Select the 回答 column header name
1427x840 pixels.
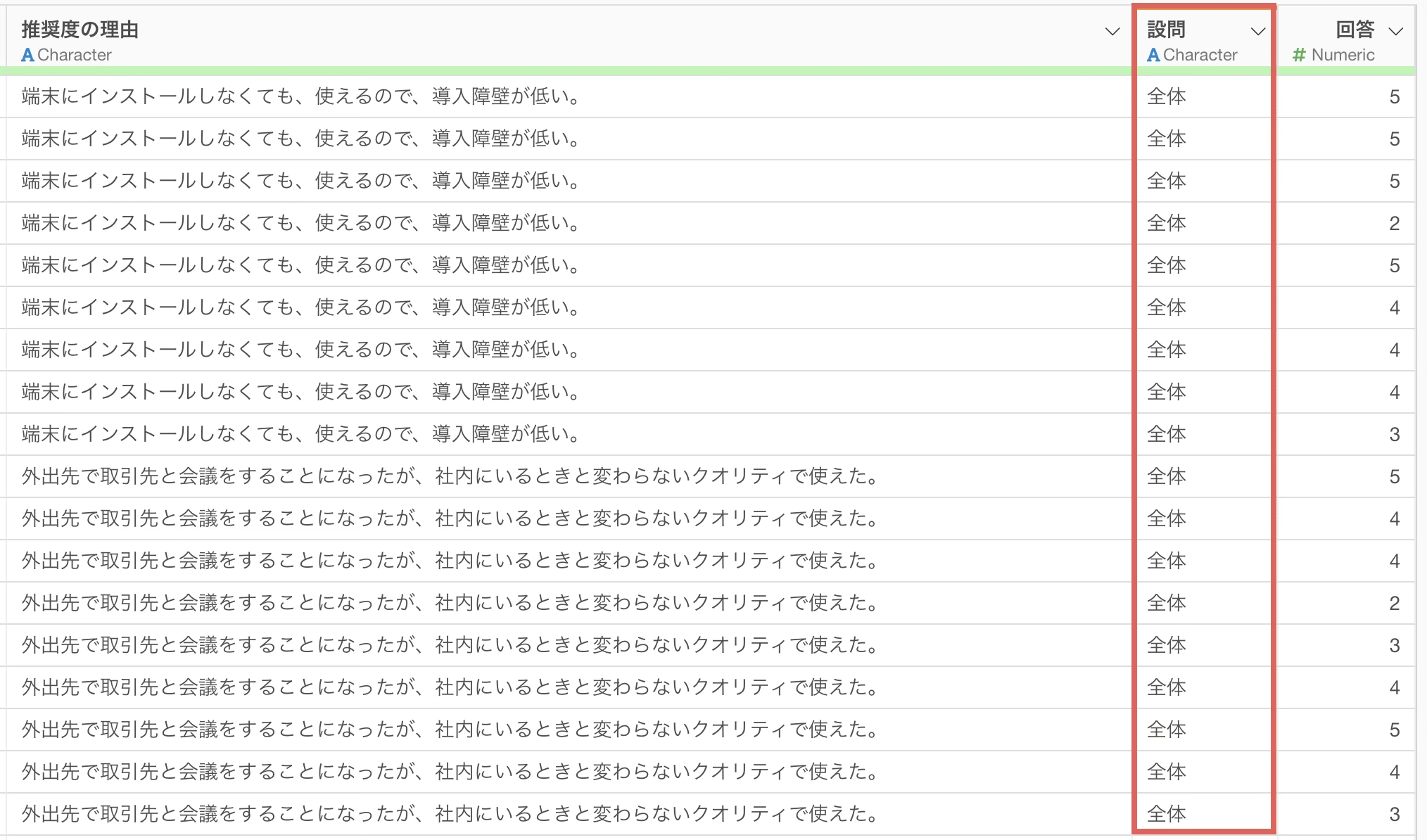1355,30
